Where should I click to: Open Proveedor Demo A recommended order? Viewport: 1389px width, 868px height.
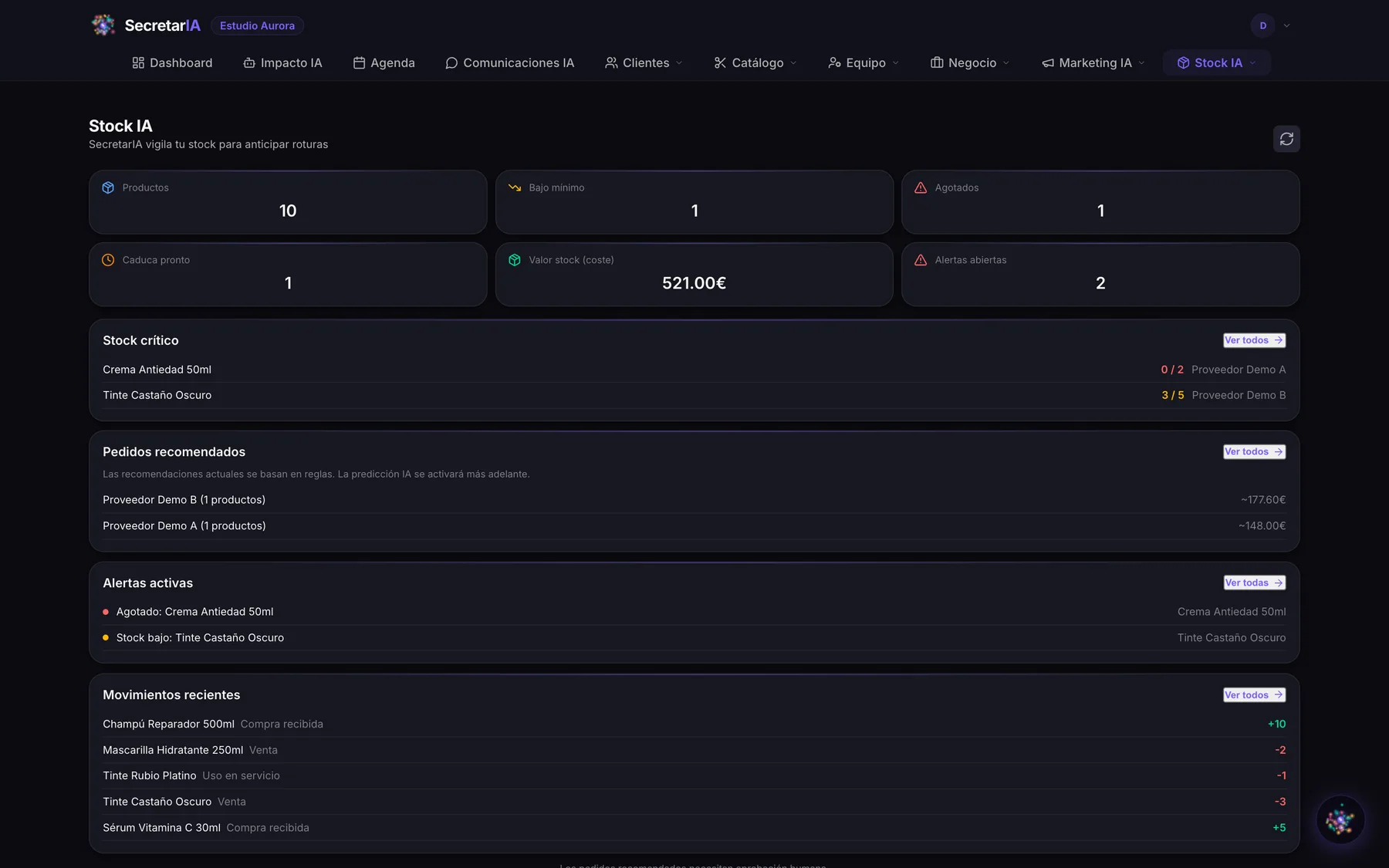tap(694, 525)
